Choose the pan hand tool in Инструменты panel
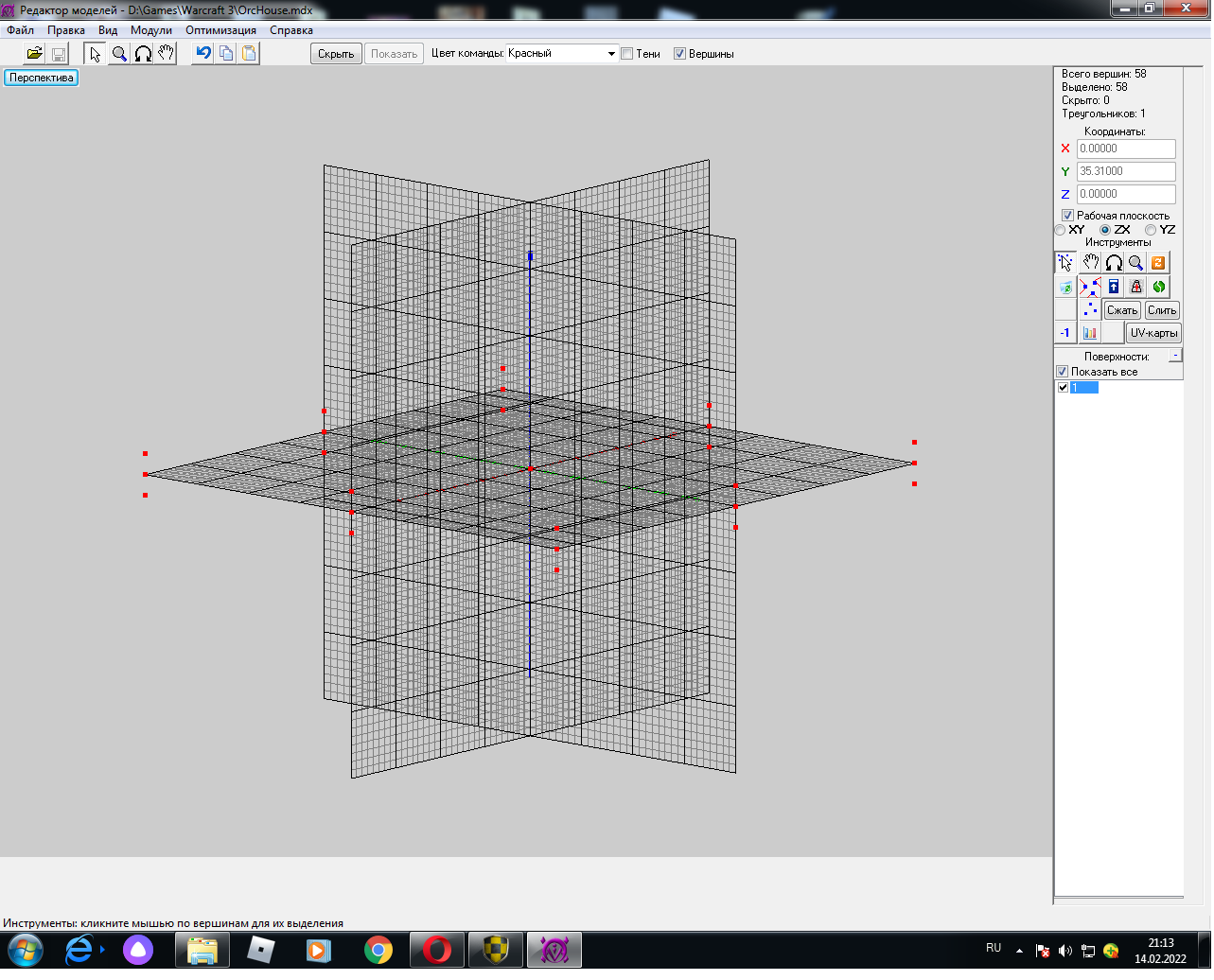The width and height of the screenshot is (1214, 980). coord(1091,263)
